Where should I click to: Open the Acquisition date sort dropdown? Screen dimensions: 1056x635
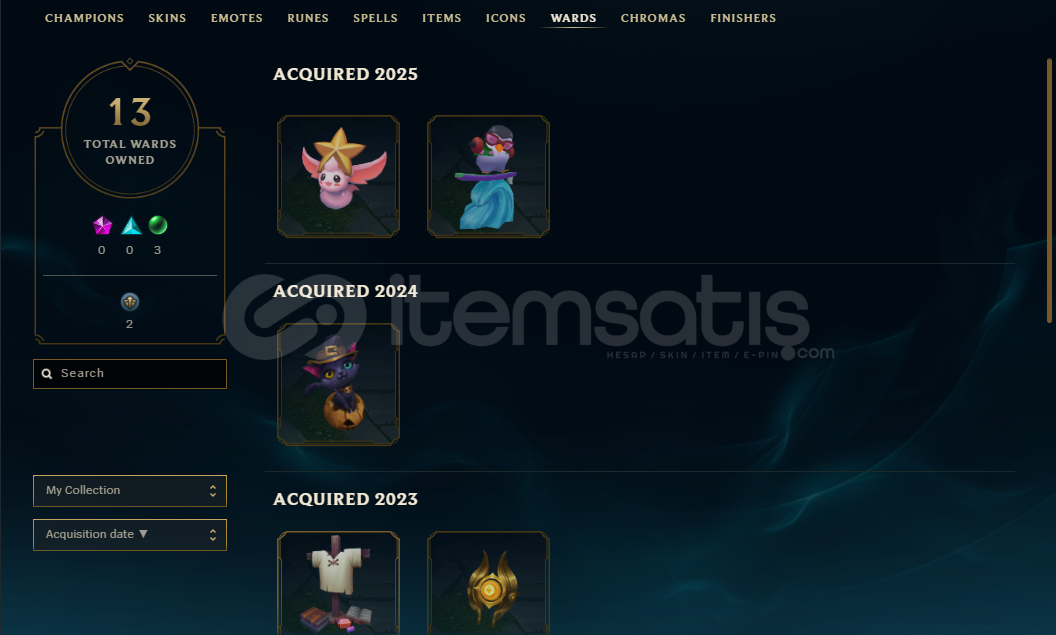pyautogui.click(x=130, y=535)
